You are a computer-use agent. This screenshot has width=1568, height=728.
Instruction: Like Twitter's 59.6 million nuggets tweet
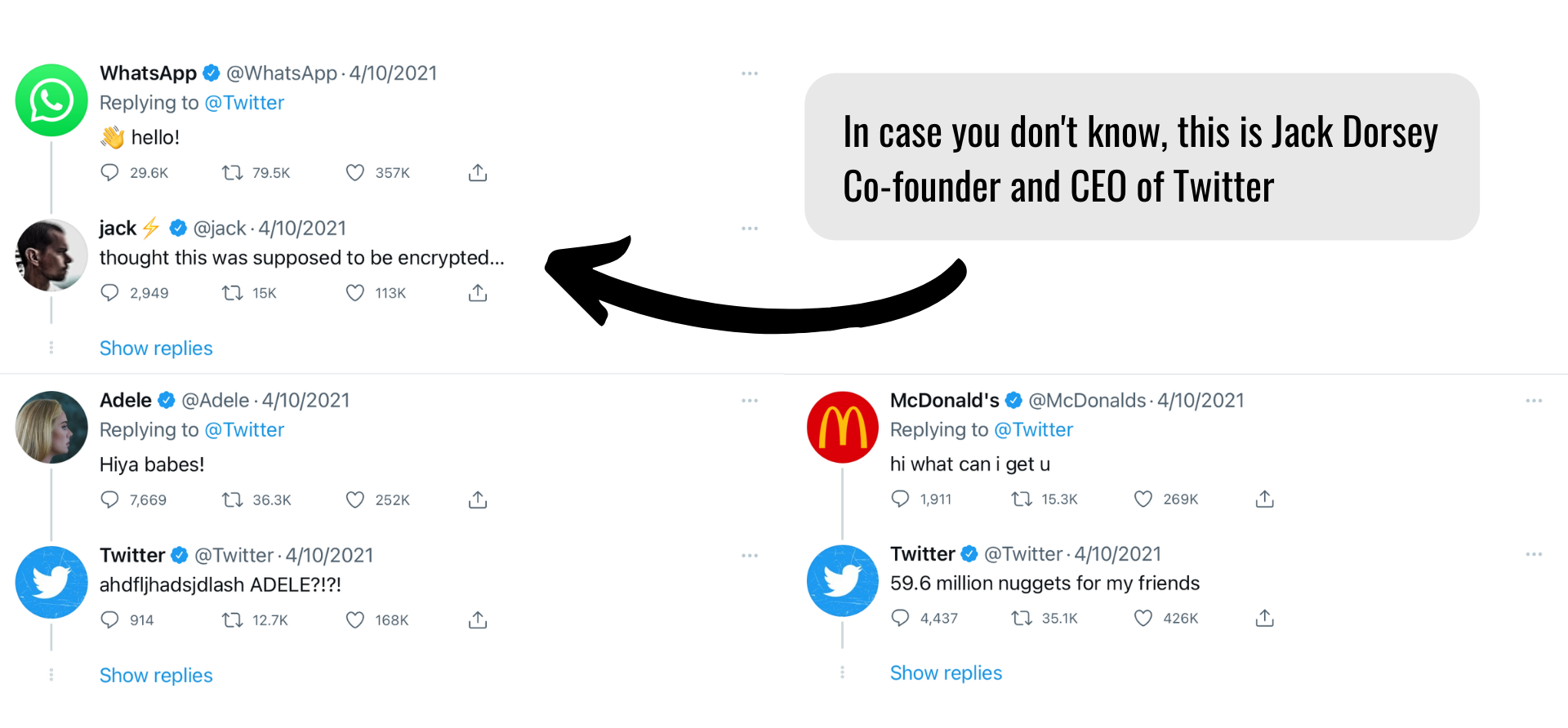[x=1143, y=618]
